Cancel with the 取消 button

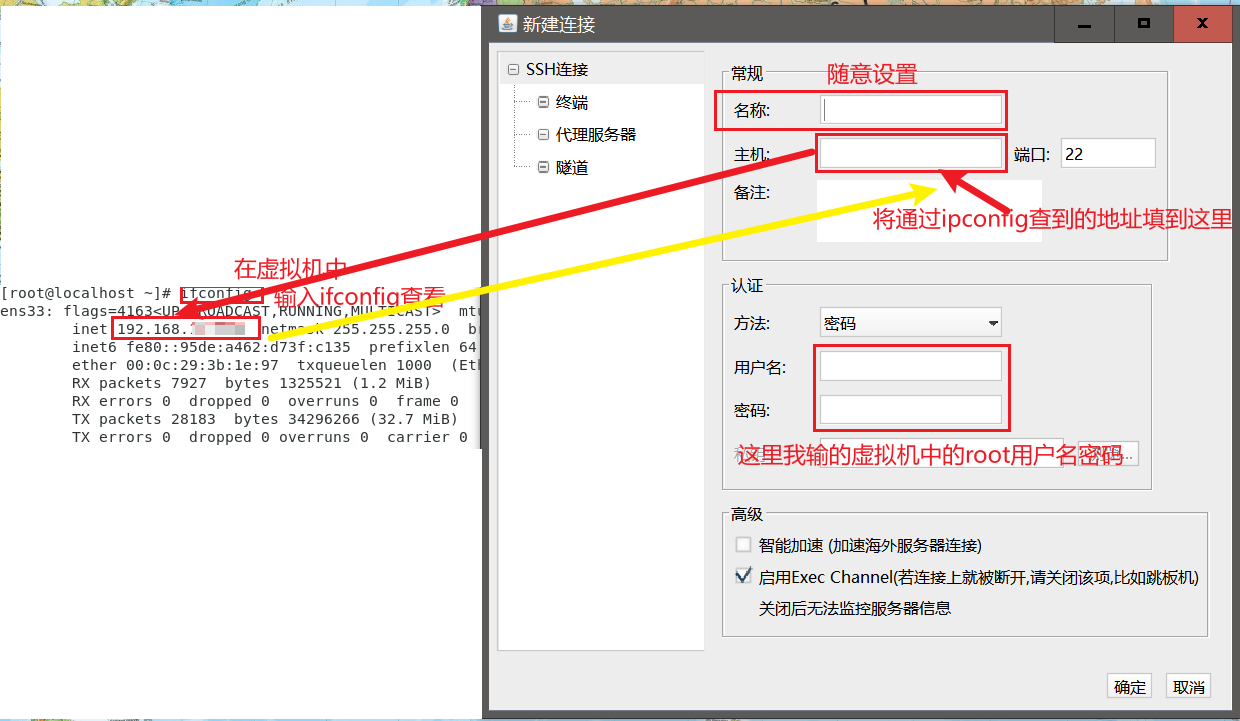[x=1188, y=686]
